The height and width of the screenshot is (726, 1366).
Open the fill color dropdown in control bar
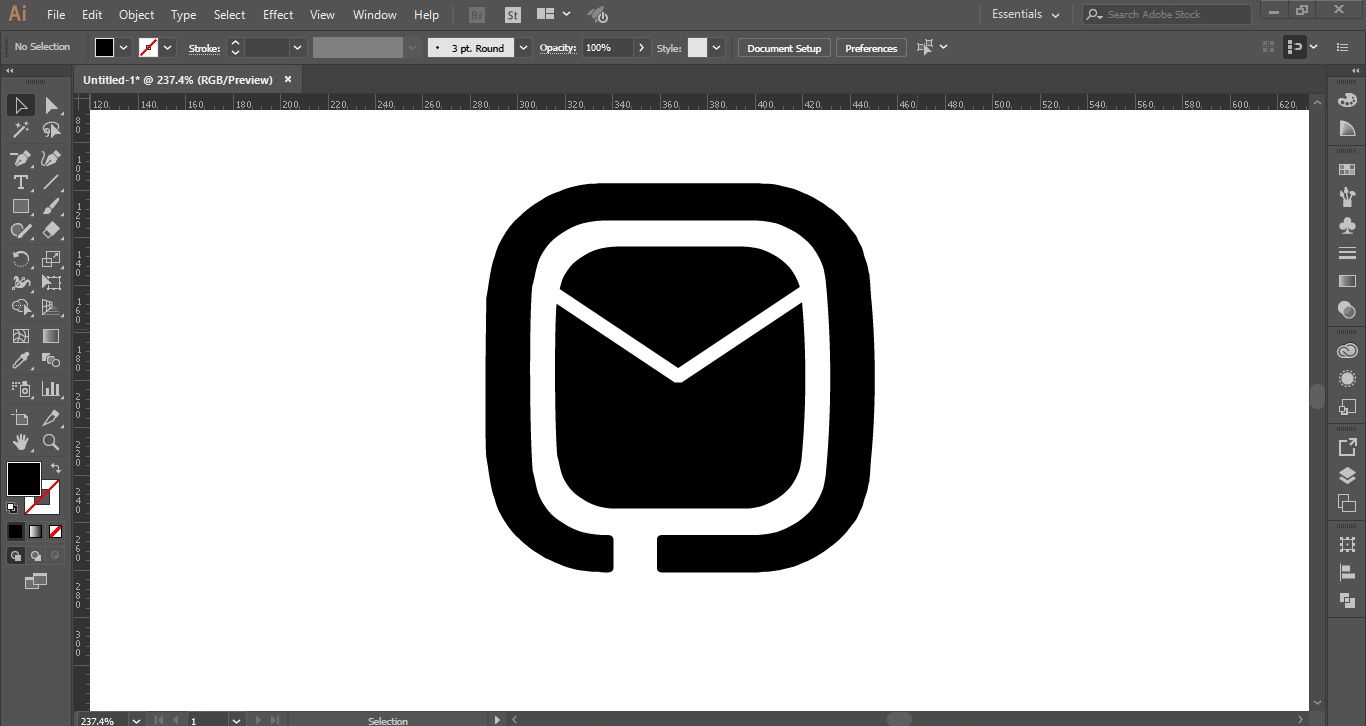(x=124, y=47)
